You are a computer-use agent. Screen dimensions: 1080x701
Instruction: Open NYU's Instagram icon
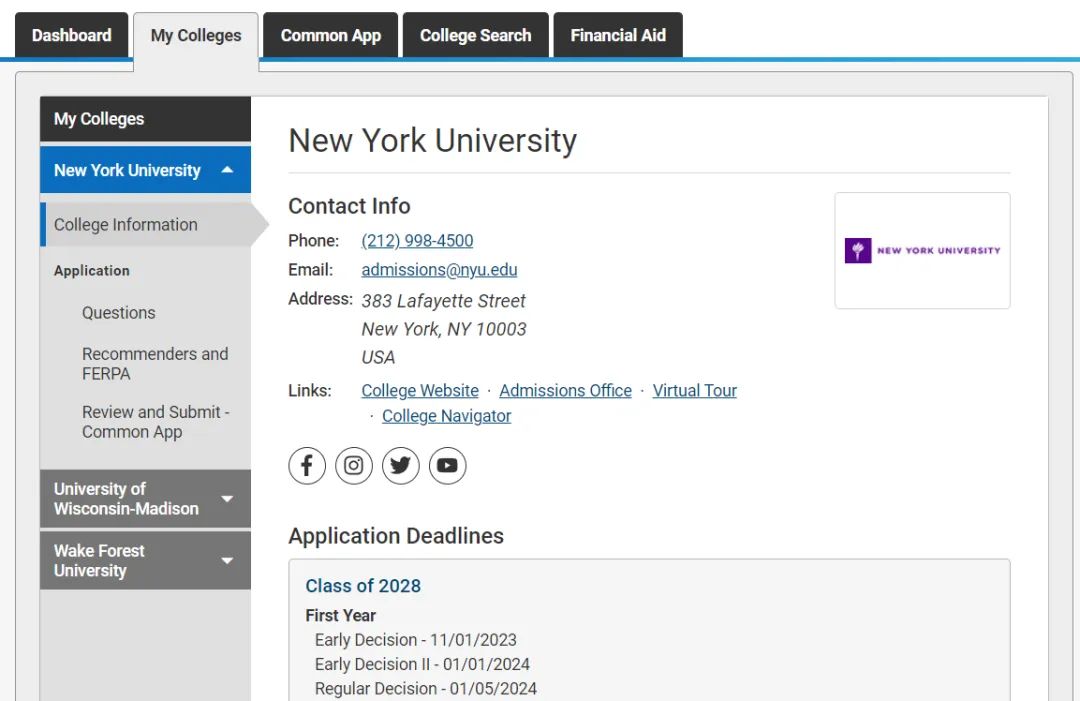(x=354, y=466)
